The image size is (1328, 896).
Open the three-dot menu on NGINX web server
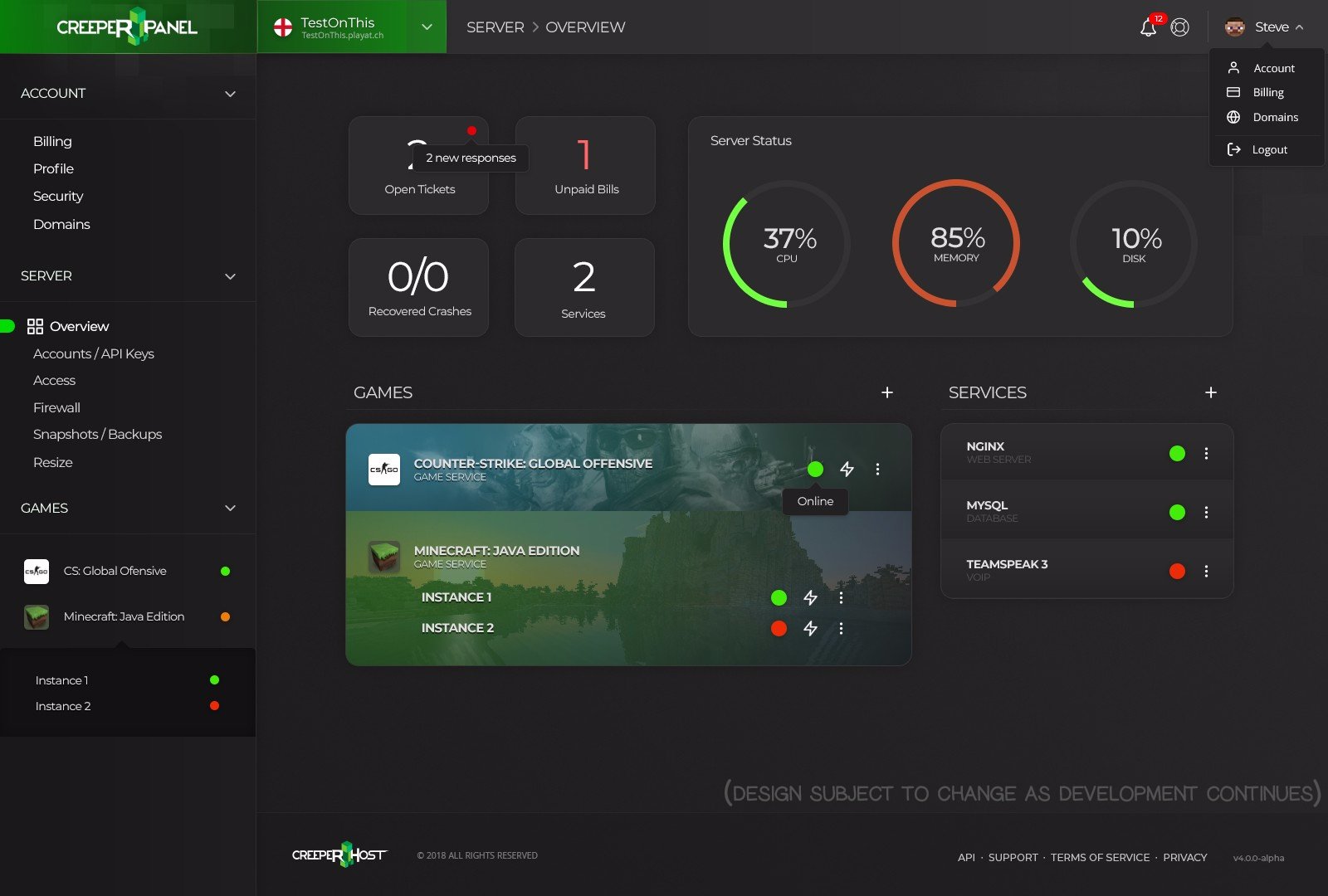coord(1207,452)
